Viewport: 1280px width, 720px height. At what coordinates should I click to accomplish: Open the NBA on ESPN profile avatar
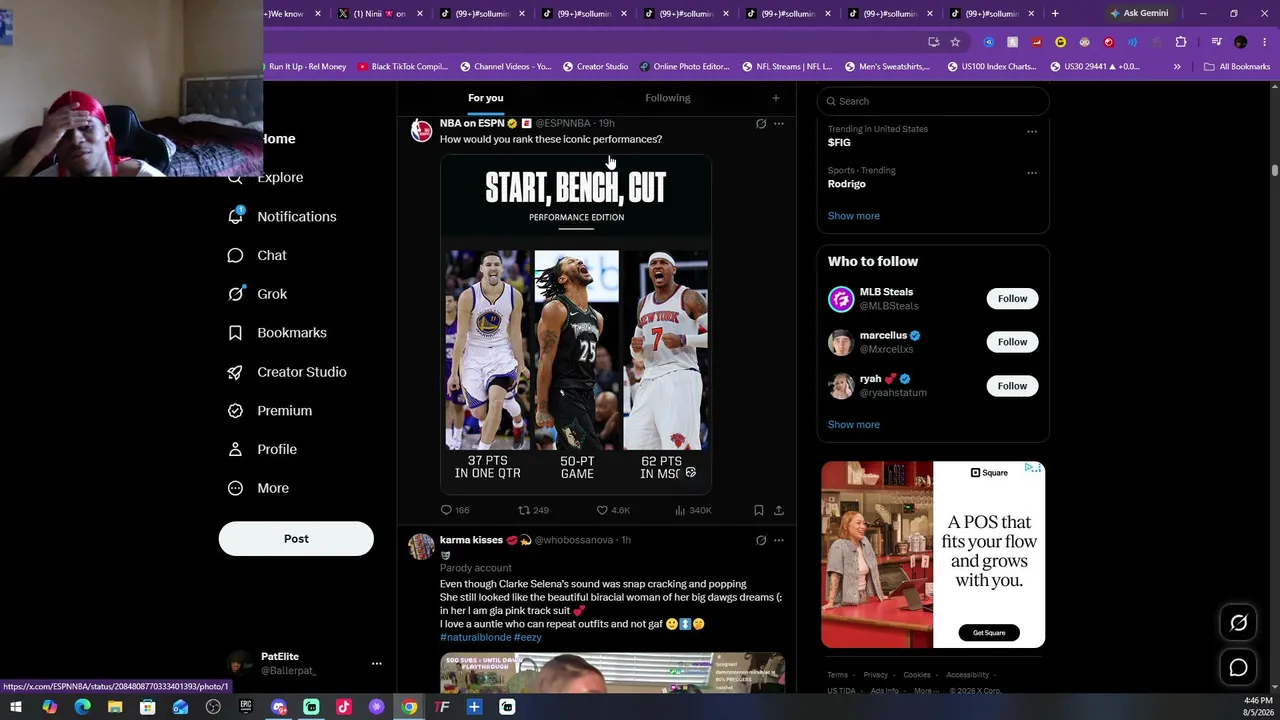(421, 131)
